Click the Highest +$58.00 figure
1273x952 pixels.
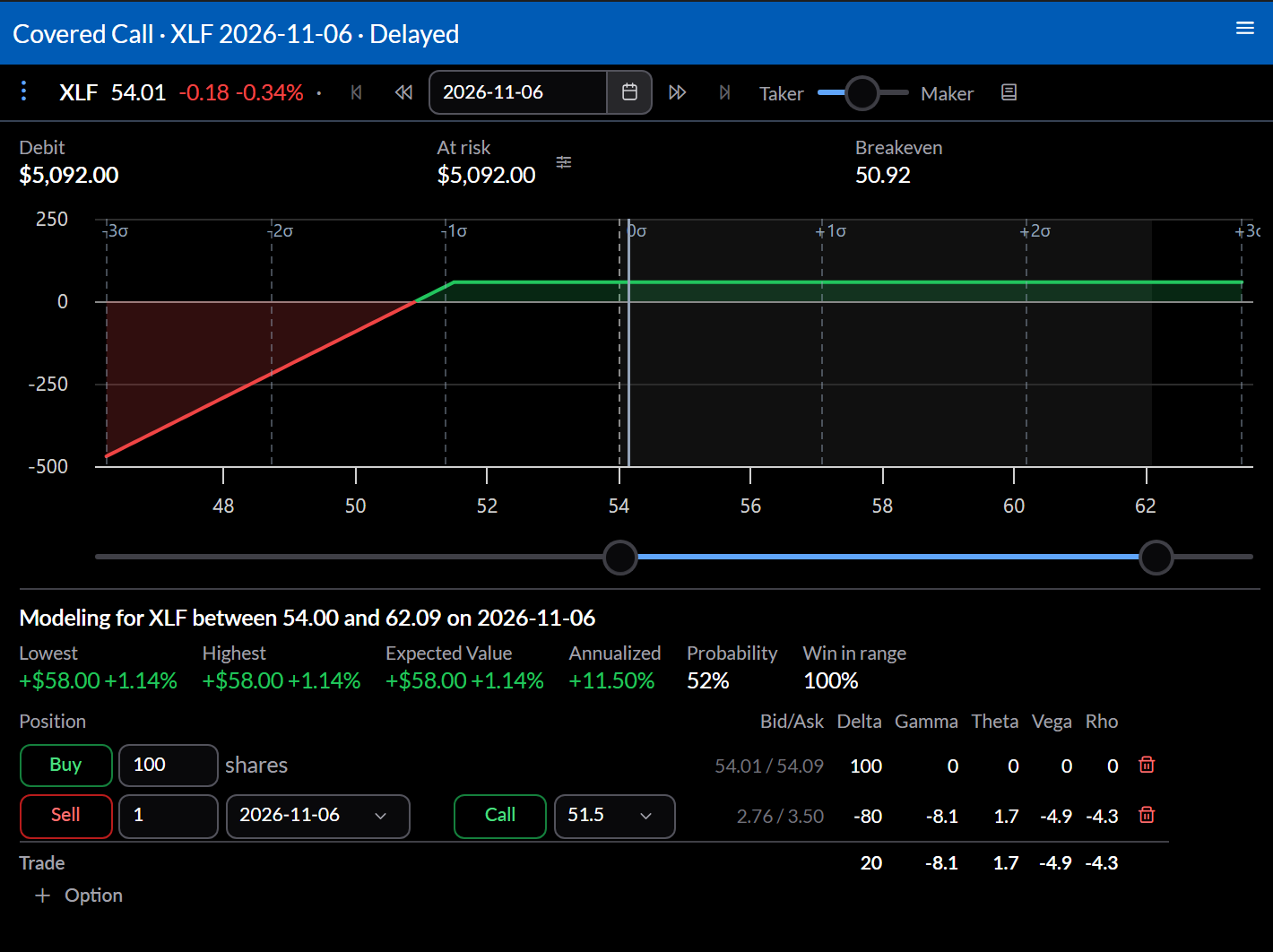[x=243, y=680]
